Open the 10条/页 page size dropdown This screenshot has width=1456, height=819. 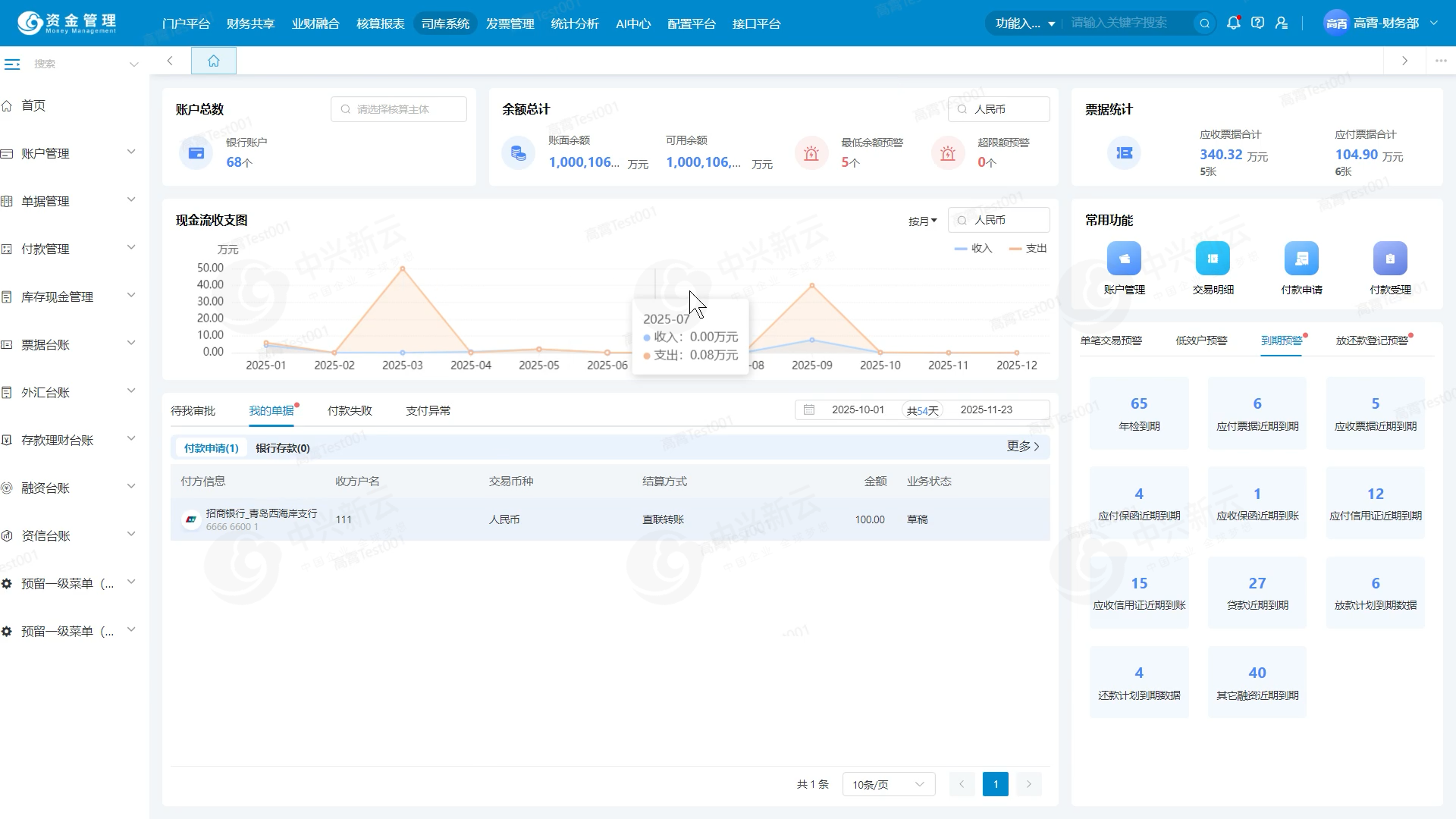coord(888,784)
